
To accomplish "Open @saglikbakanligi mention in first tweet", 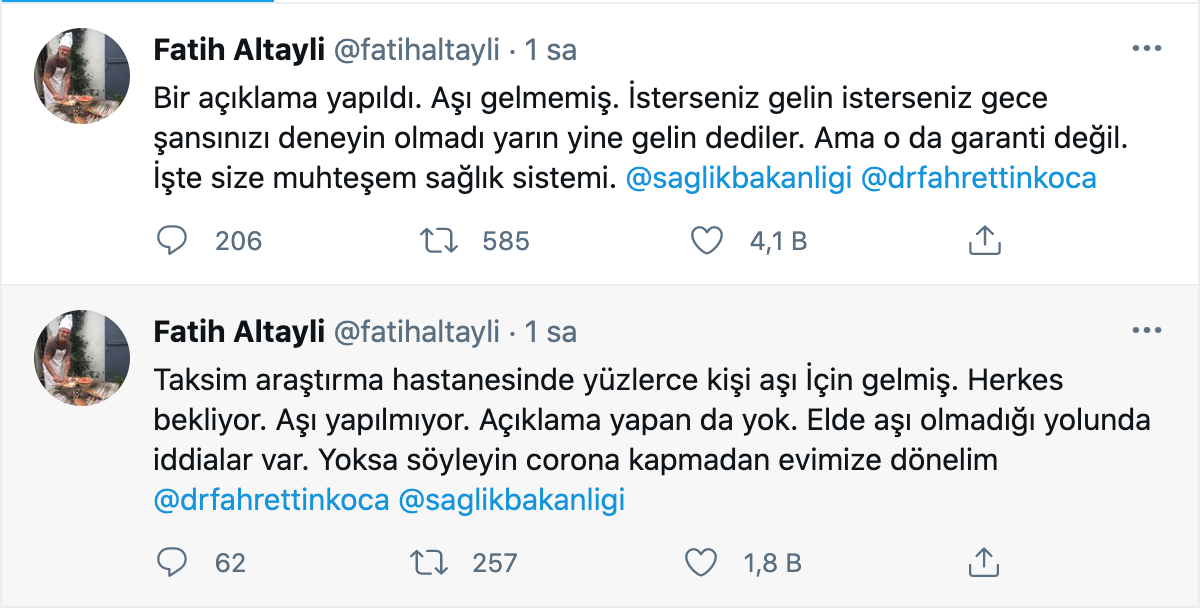I will [738, 178].
